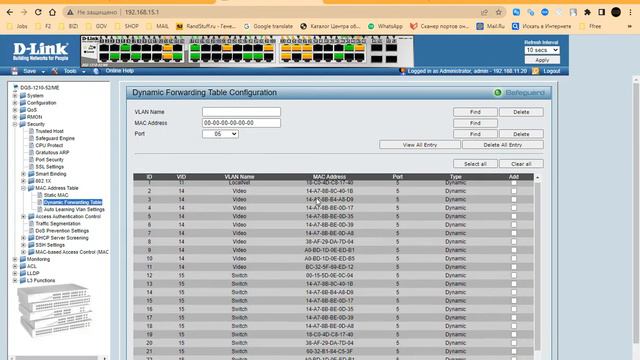
Task: Open the browser profile avatar
Action: (x=616, y=12)
